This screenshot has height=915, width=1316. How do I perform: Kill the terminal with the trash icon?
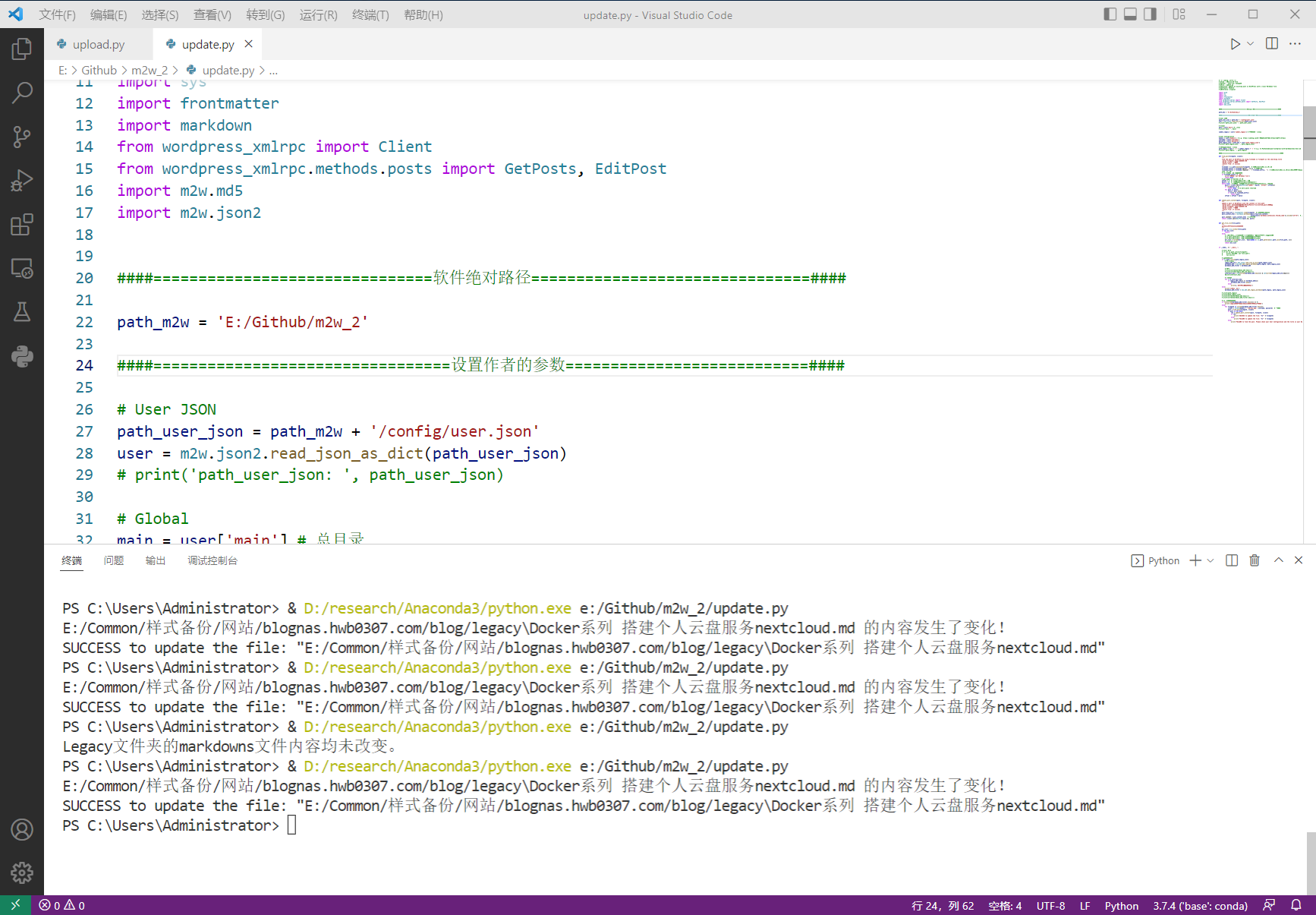(x=1255, y=560)
